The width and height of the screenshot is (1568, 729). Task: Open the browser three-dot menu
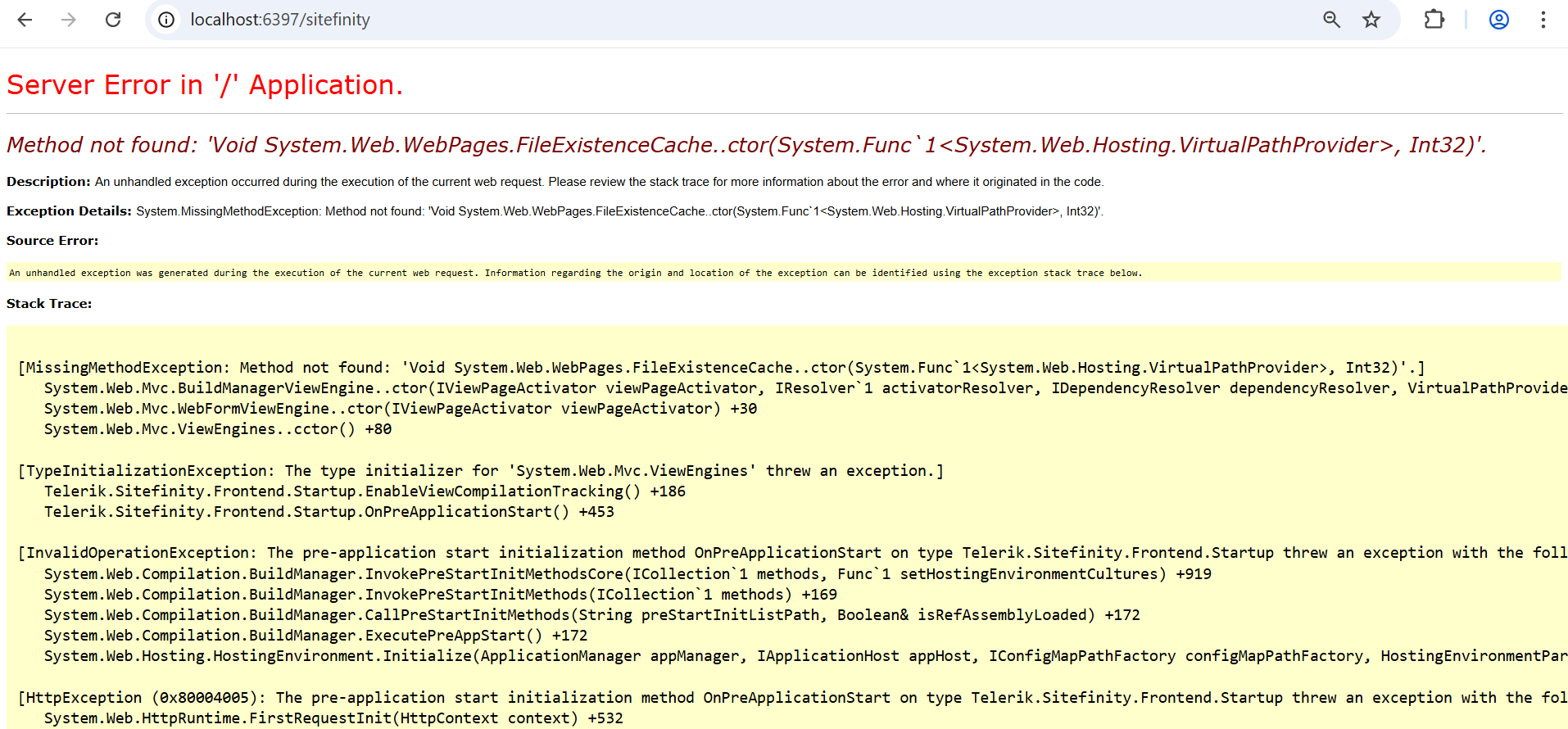pos(1543,20)
